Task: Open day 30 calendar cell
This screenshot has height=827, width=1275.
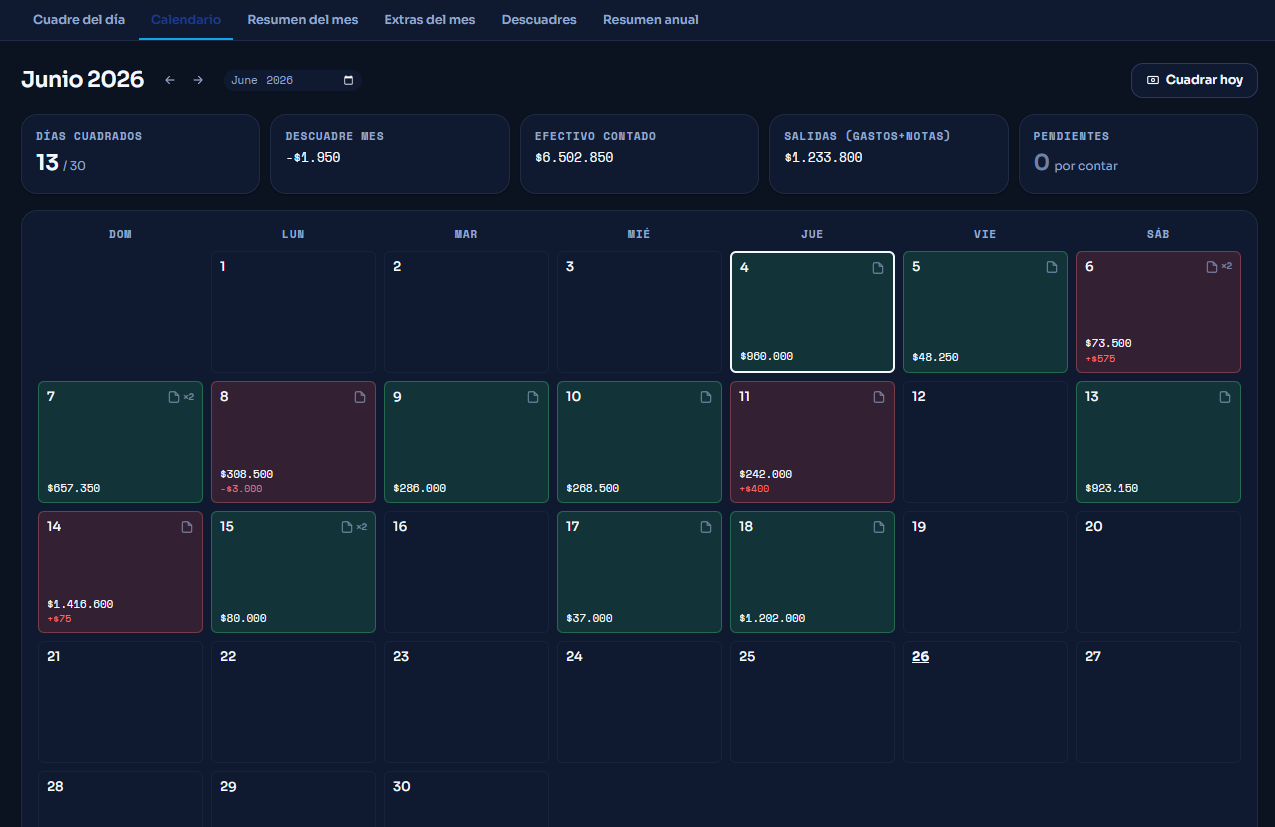Action: (466, 799)
